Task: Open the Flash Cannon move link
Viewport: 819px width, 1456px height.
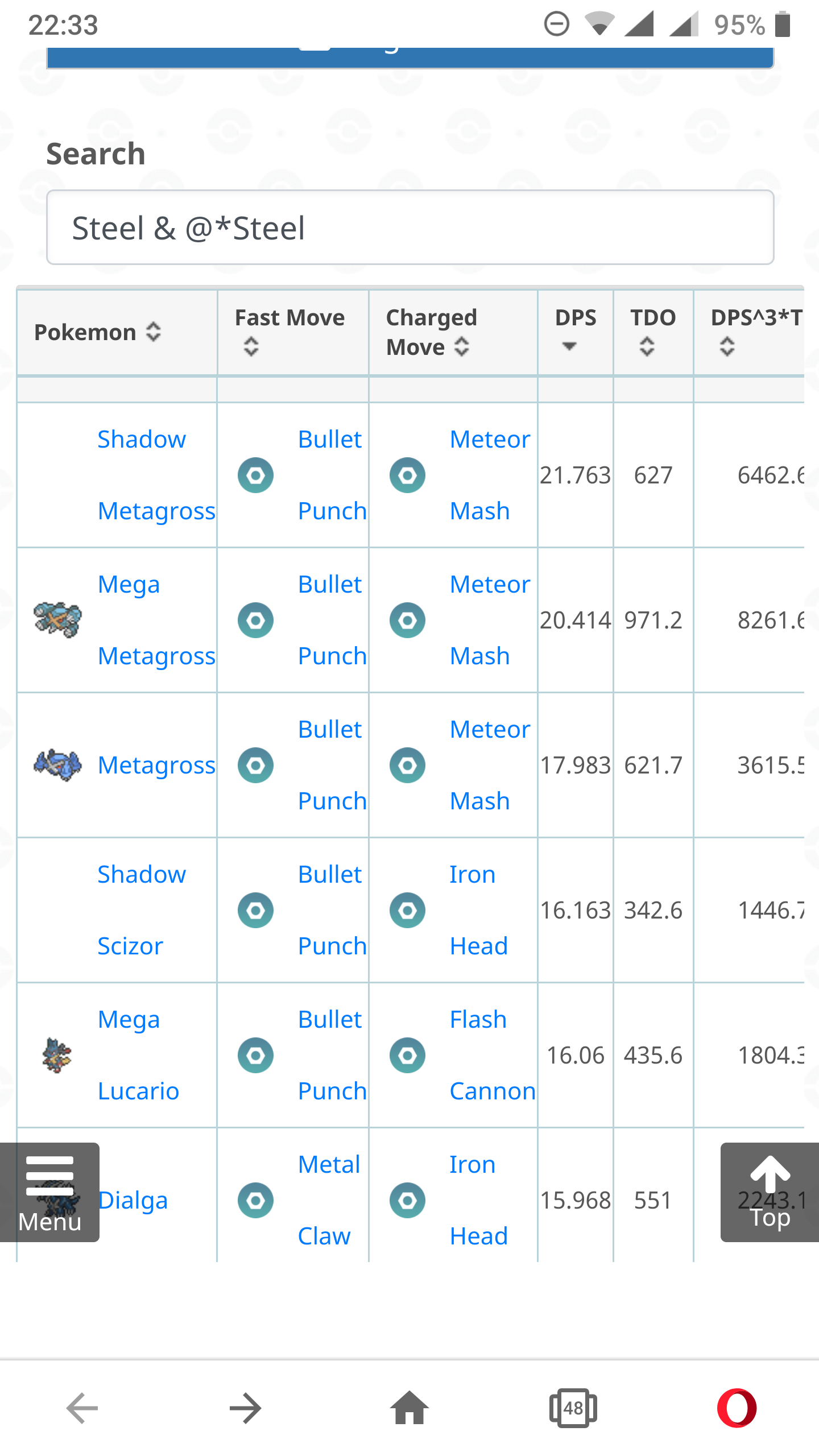Action: (493, 1055)
